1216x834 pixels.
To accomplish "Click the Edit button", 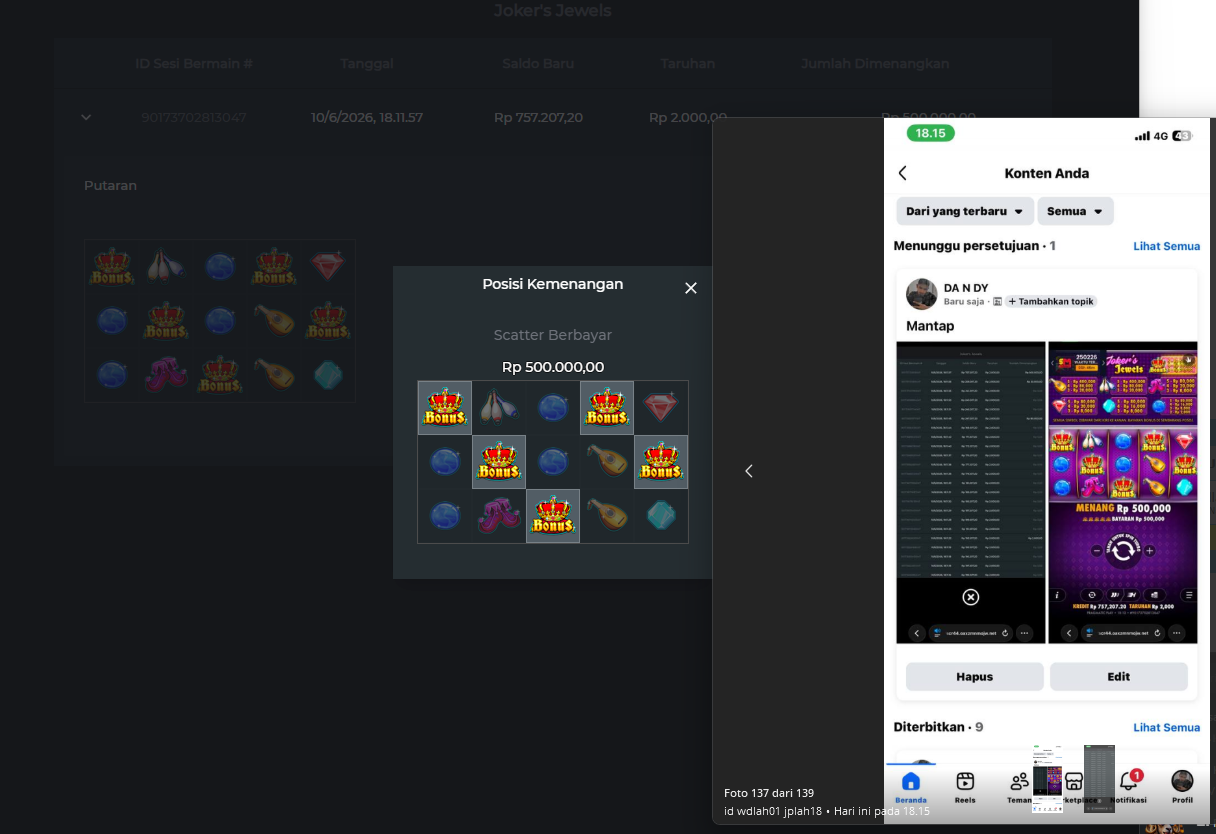I will click(1118, 677).
